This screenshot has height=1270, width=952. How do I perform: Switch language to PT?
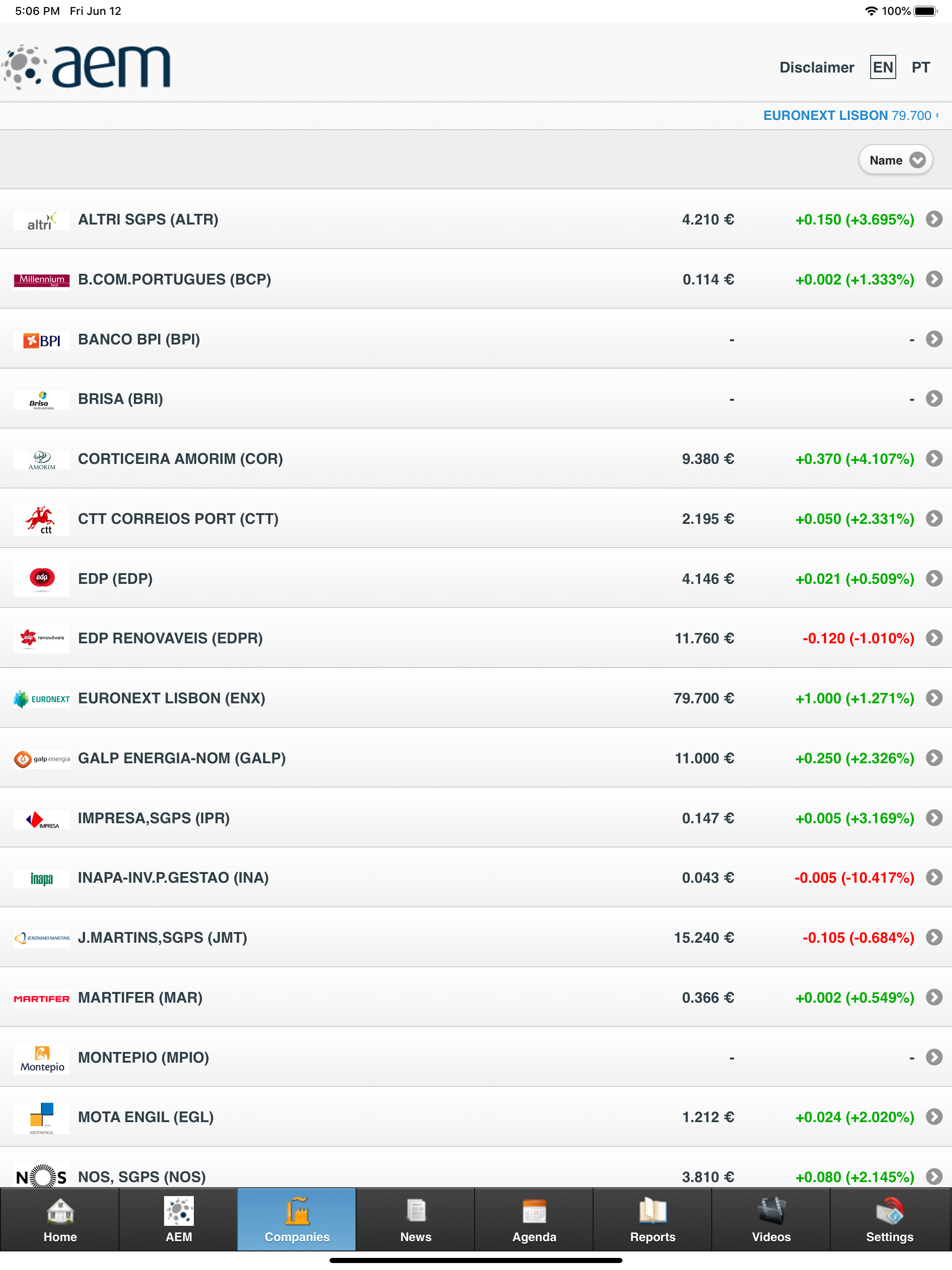(920, 67)
